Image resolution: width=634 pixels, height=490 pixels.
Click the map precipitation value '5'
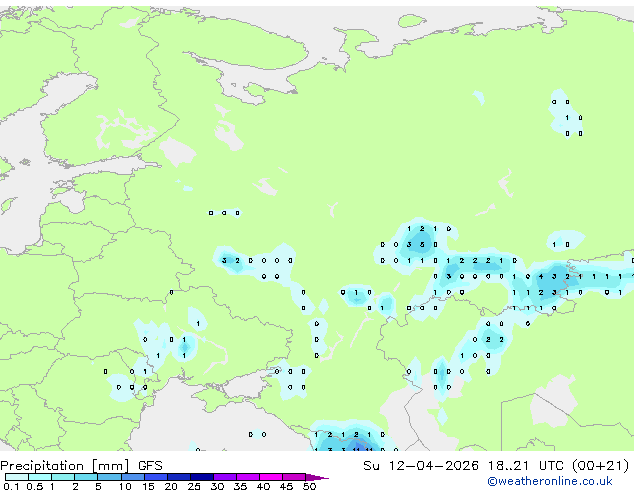tap(422, 245)
